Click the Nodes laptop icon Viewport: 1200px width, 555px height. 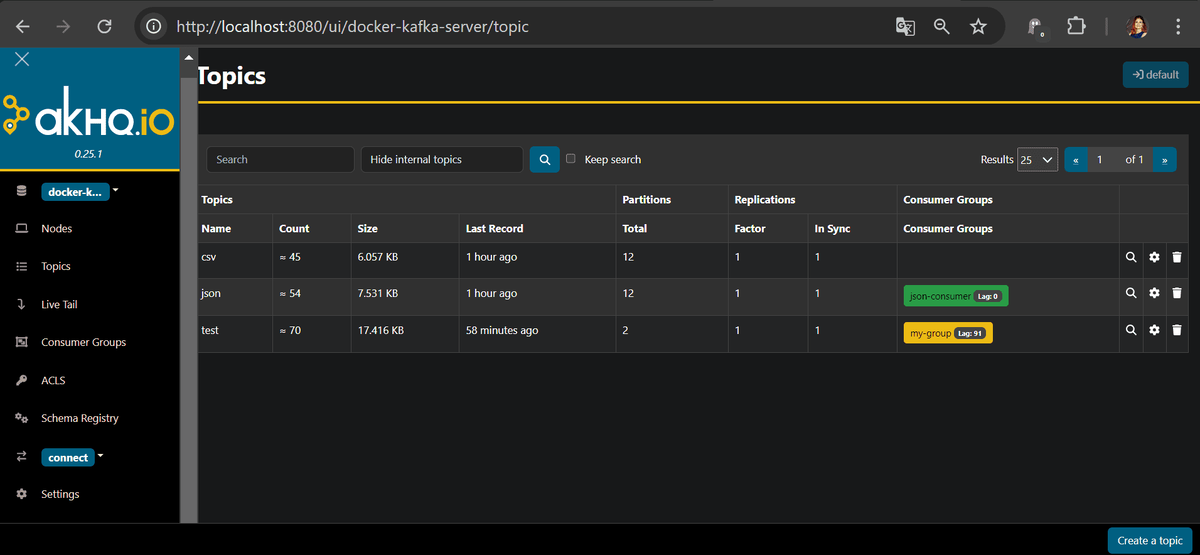pyautogui.click(x=22, y=229)
